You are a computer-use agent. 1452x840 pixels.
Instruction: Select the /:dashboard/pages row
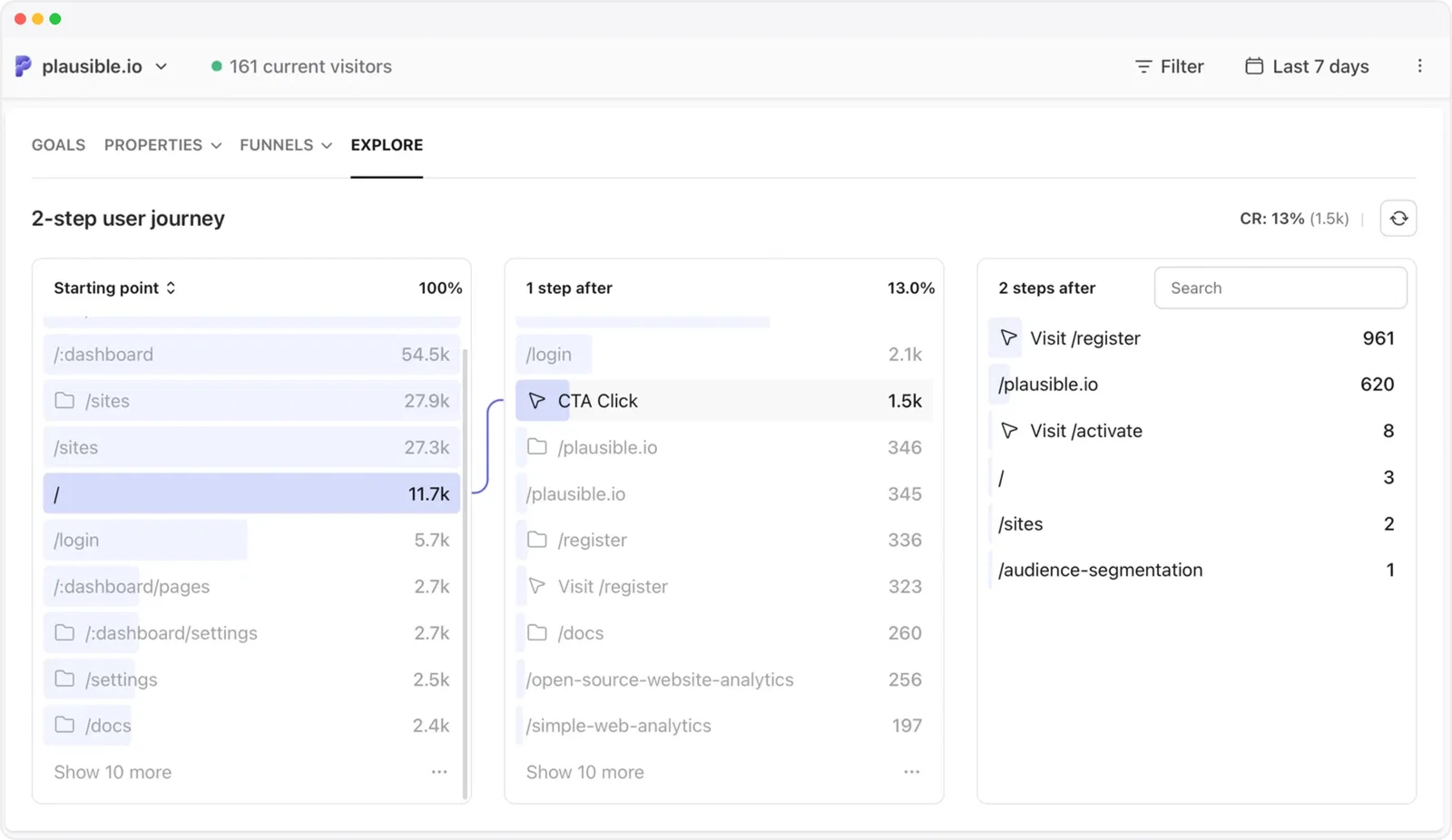(251, 587)
